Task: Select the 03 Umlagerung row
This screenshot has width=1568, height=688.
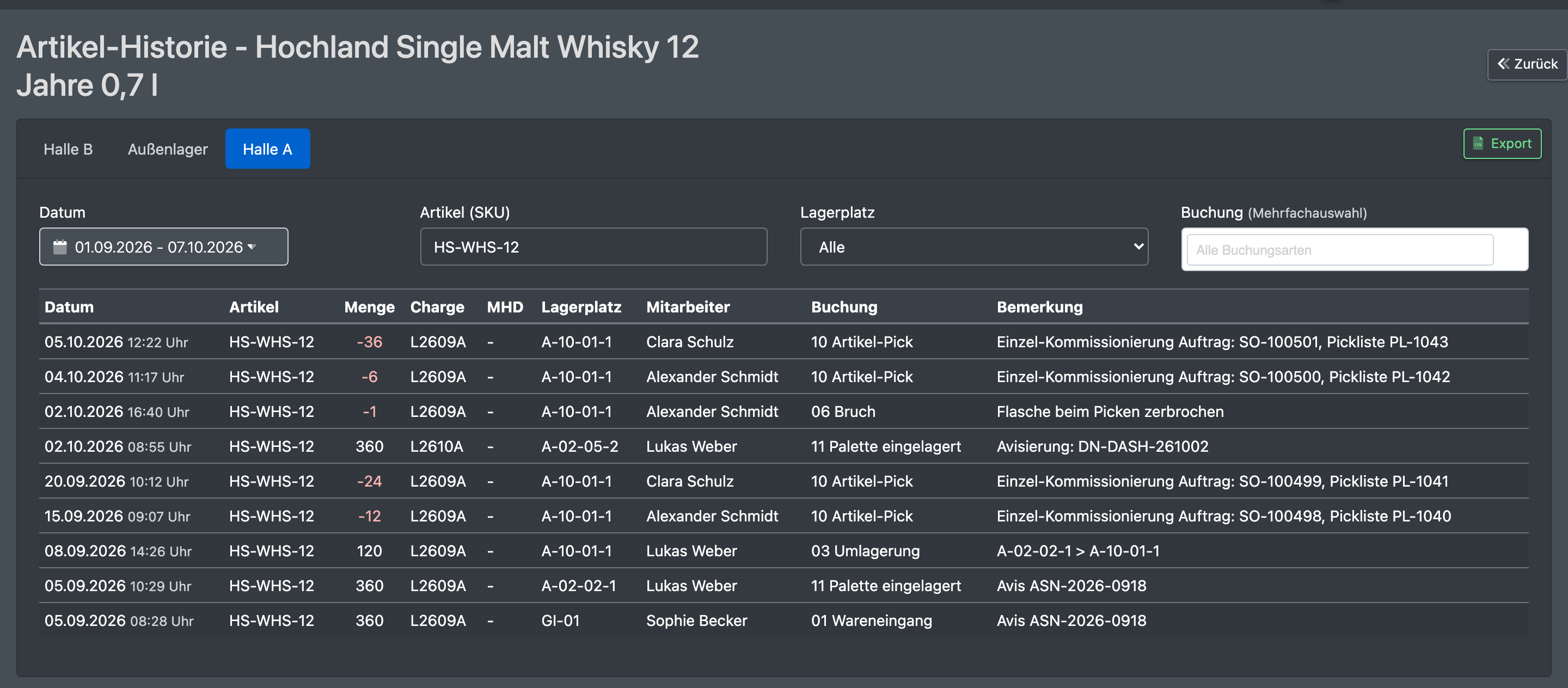Action: click(783, 551)
